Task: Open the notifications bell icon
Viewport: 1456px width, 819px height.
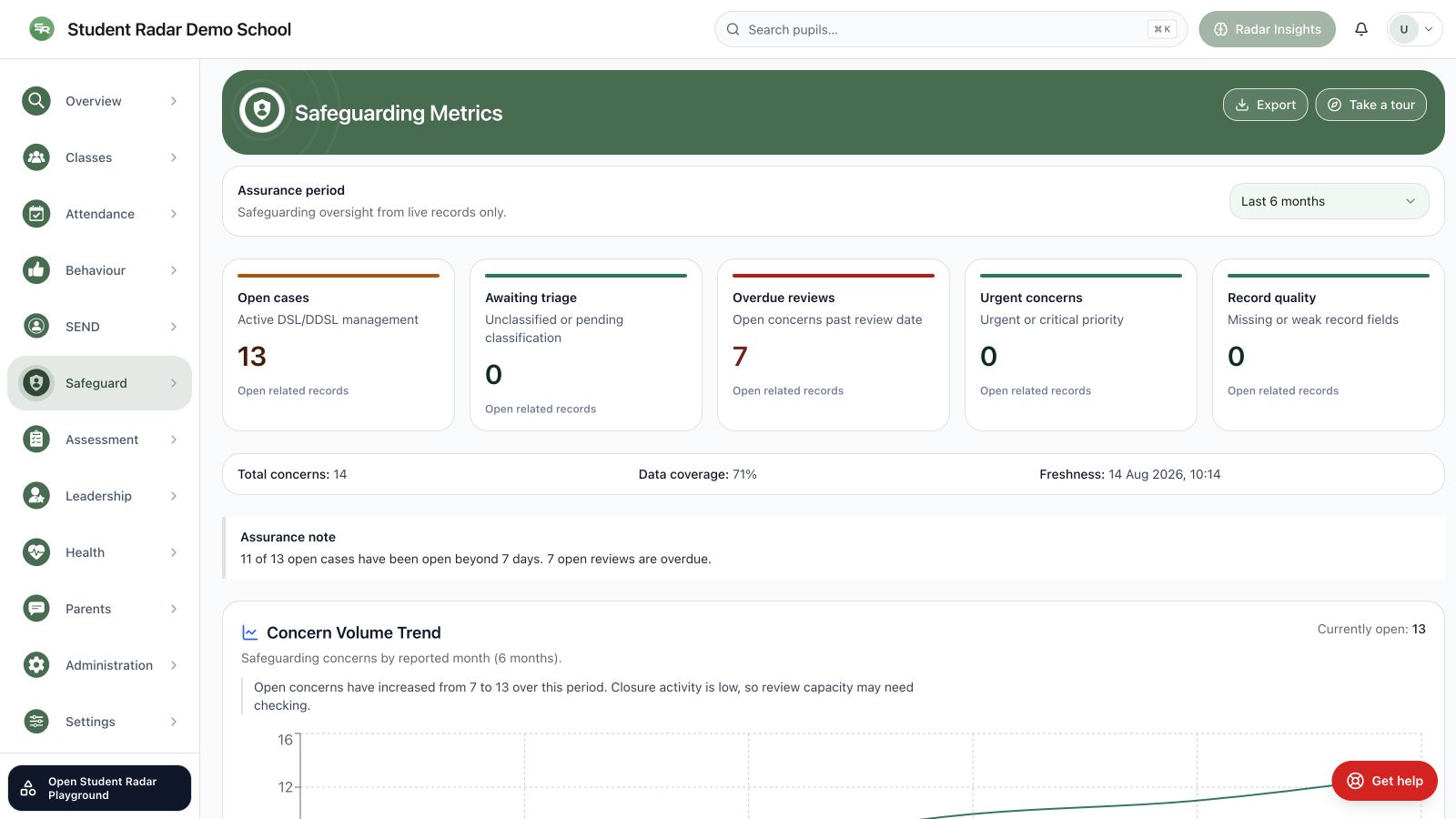Action: click(1361, 29)
